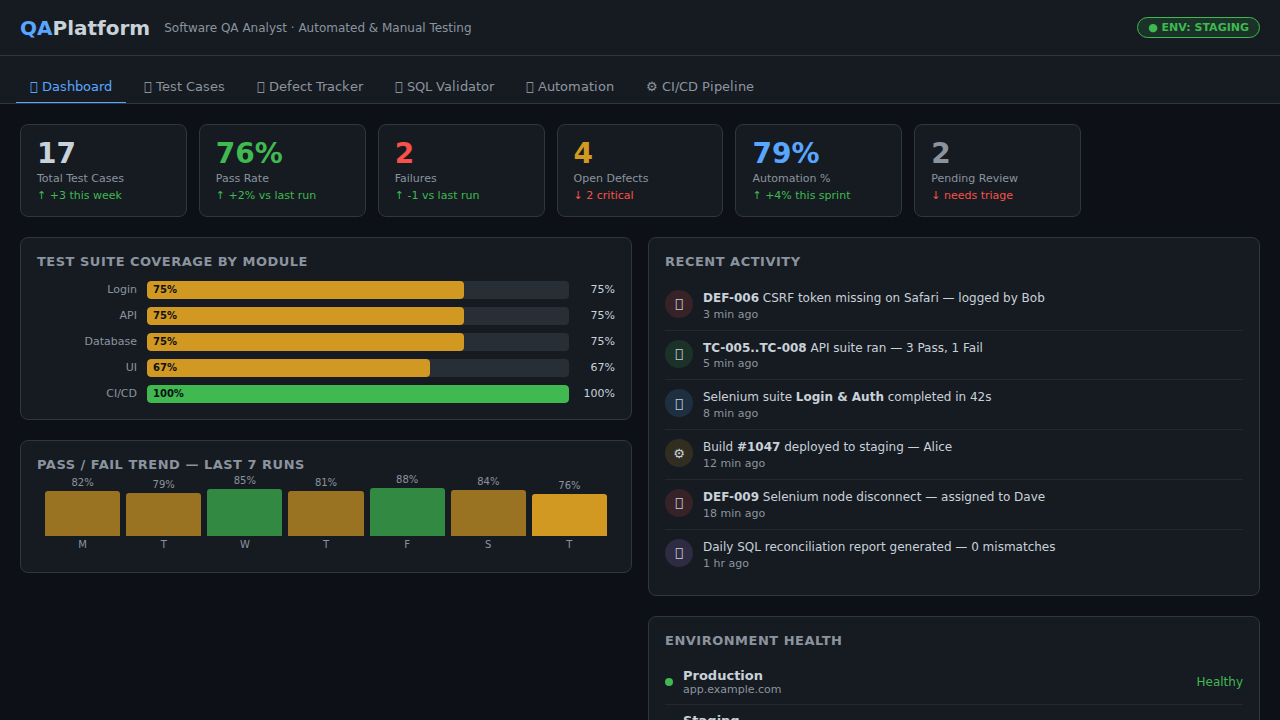Image resolution: width=1280 pixels, height=720 pixels.
Task: Click the Pending Review stat card
Action: [x=996, y=170]
